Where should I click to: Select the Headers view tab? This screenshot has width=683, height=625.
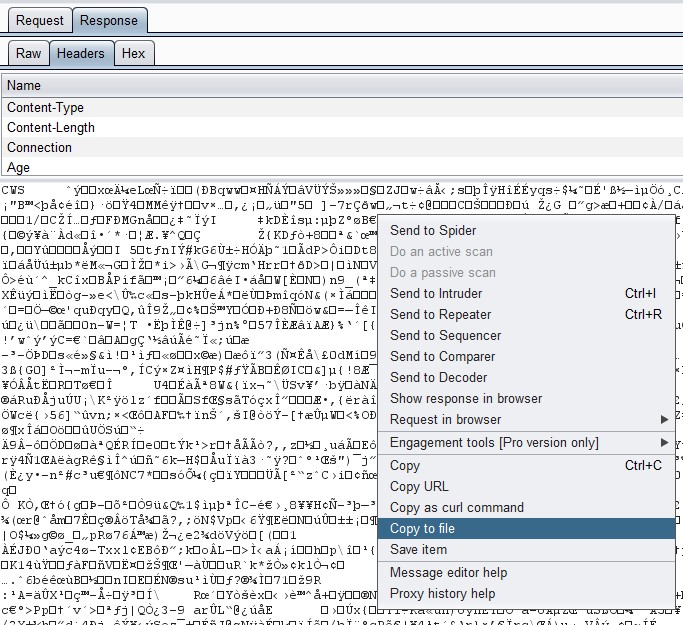[81, 53]
